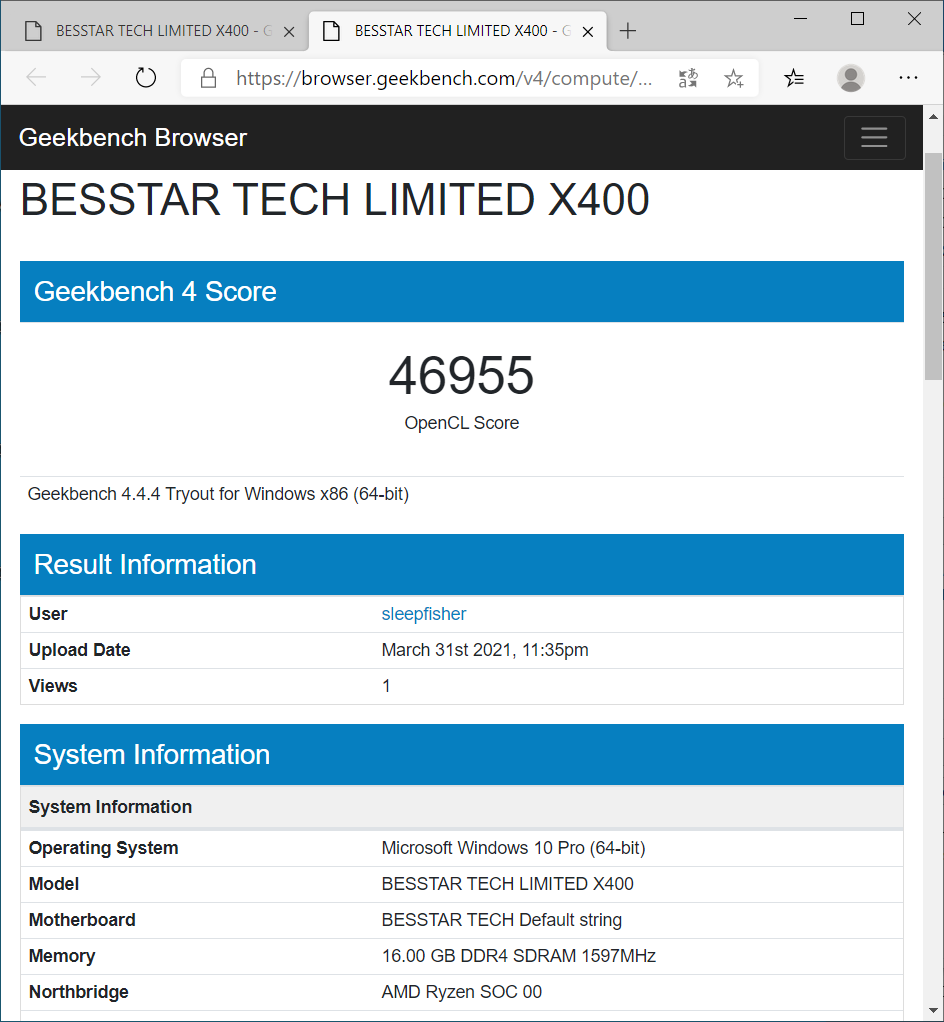This screenshot has height=1022, width=944.
Task: Open the Favorites list icon
Action: pos(793,78)
